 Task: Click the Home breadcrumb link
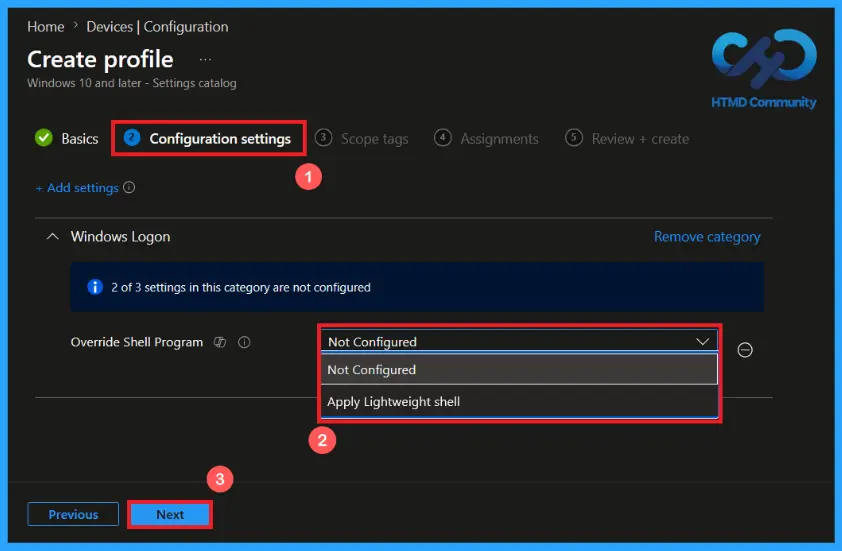[x=46, y=27]
